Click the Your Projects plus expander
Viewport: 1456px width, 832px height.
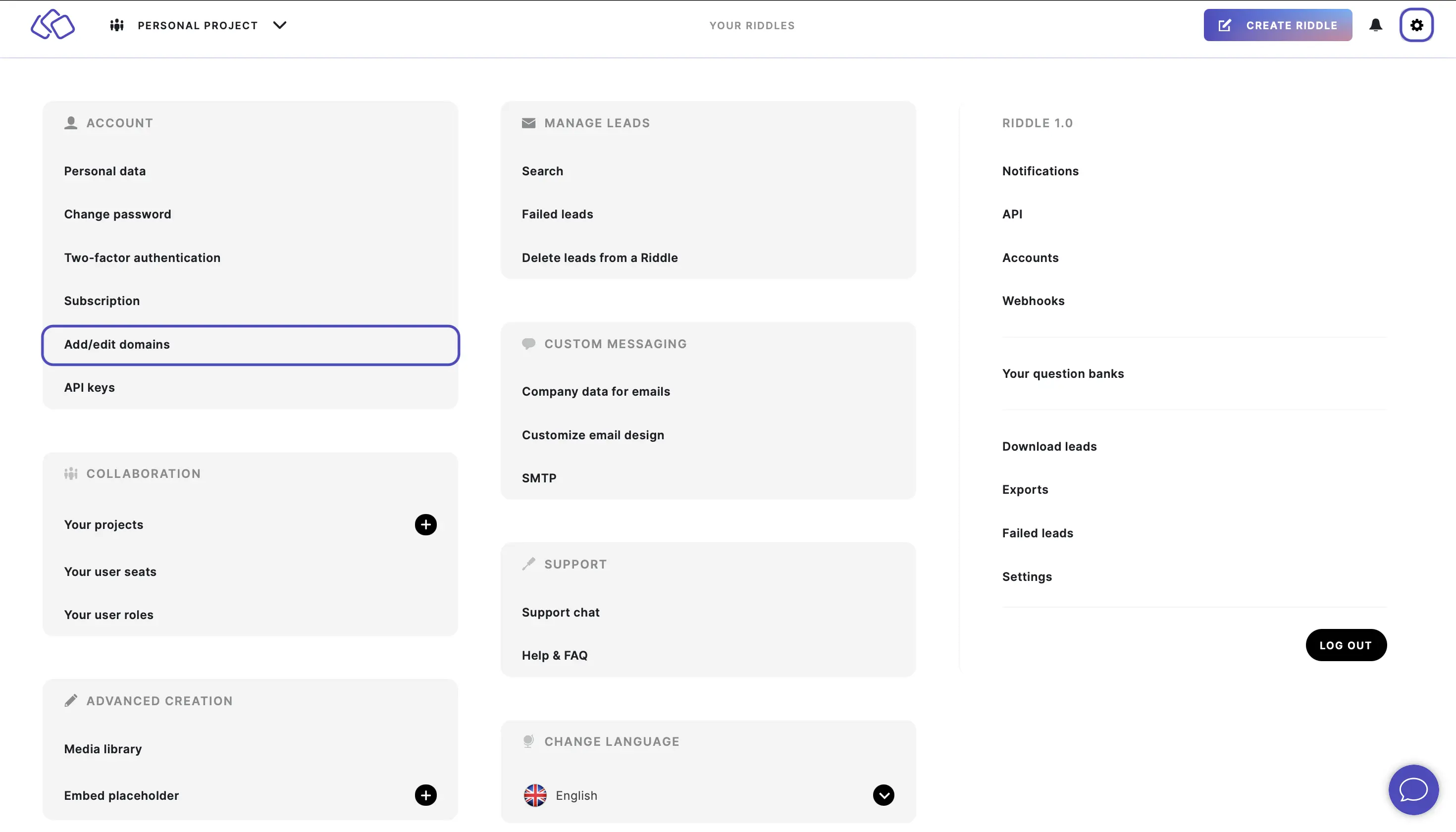coord(426,524)
